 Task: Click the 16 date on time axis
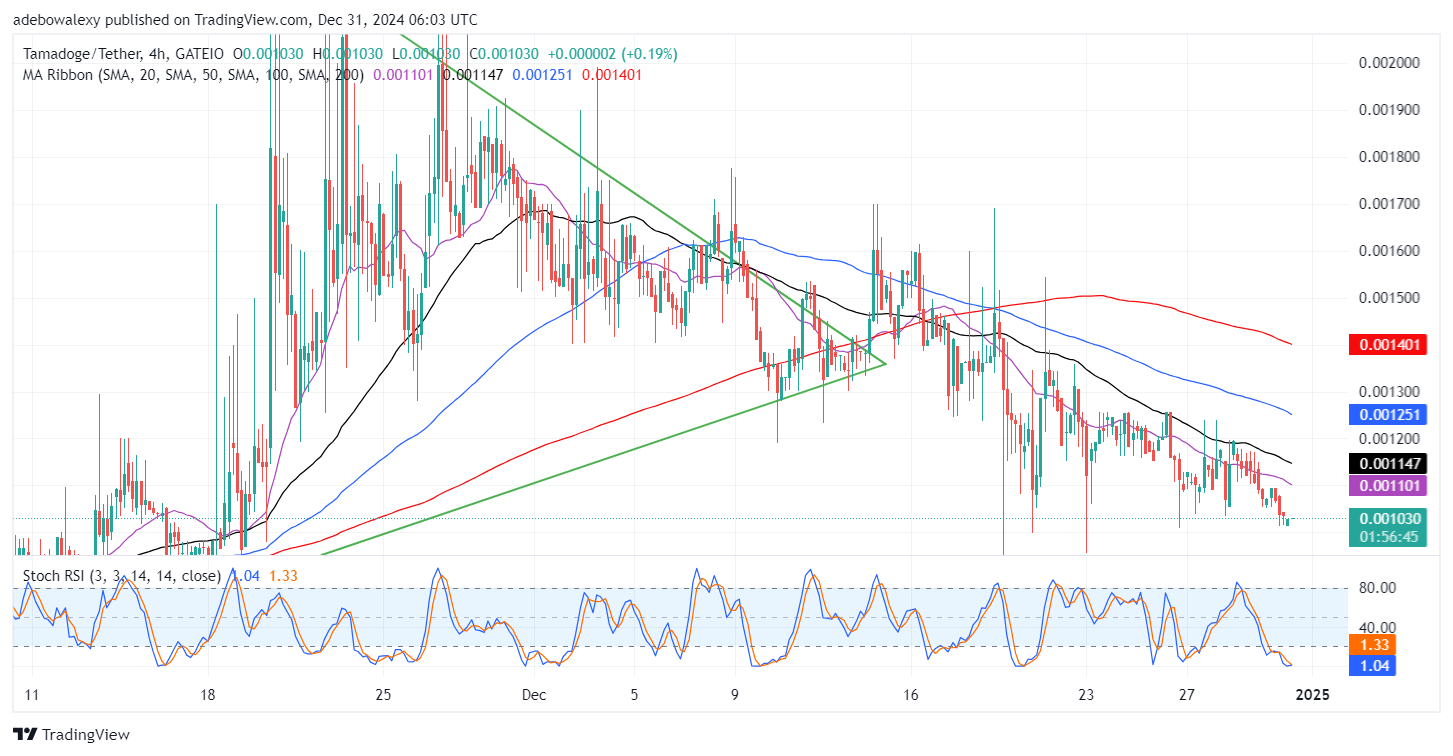(x=910, y=694)
